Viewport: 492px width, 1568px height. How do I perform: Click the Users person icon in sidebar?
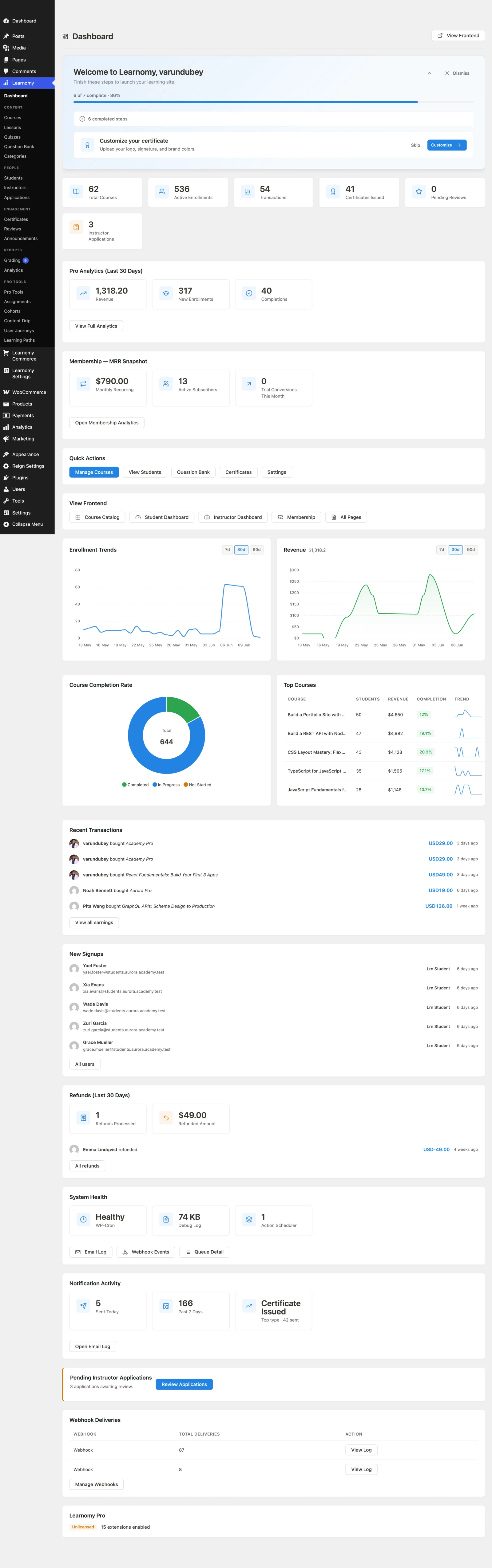coord(6,489)
